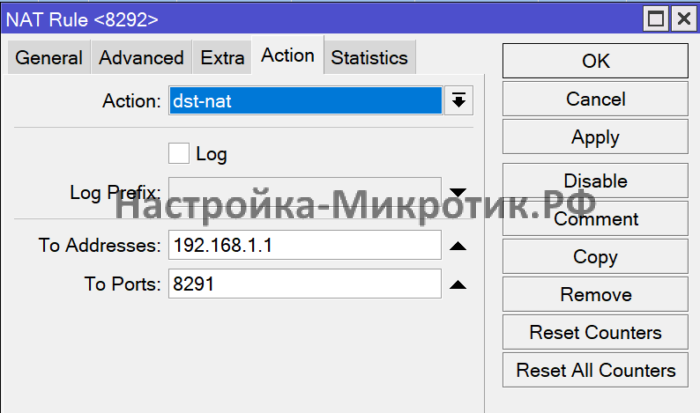This screenshot has height=413, width=700.
Task: Click Reset All Counters button
Action: (x=595, y=370)
